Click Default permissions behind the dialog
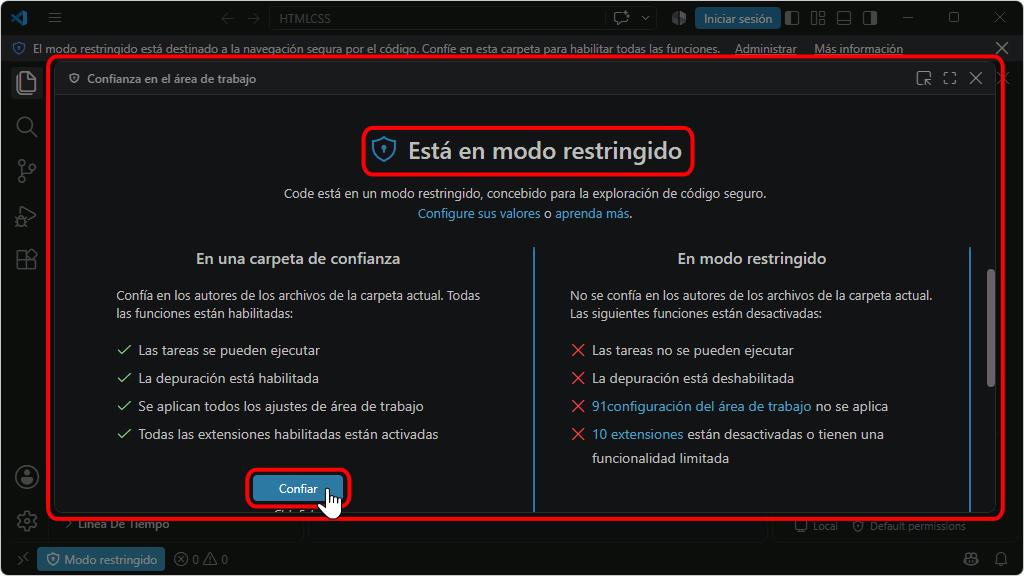 pyautogui.click(x=910, y=526)
